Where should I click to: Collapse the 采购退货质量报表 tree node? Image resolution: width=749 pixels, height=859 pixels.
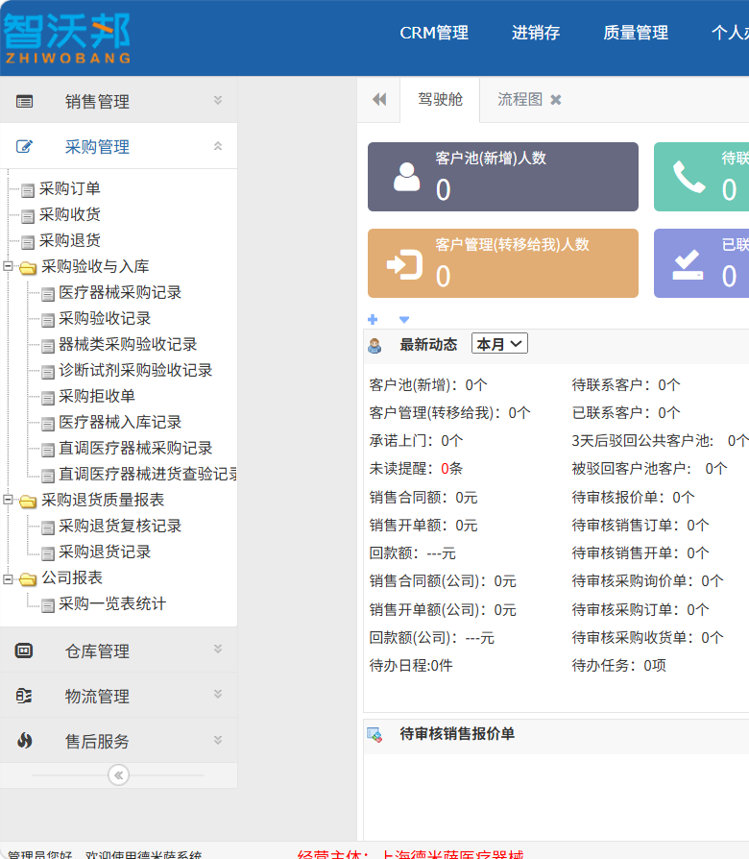pos(8,500)
